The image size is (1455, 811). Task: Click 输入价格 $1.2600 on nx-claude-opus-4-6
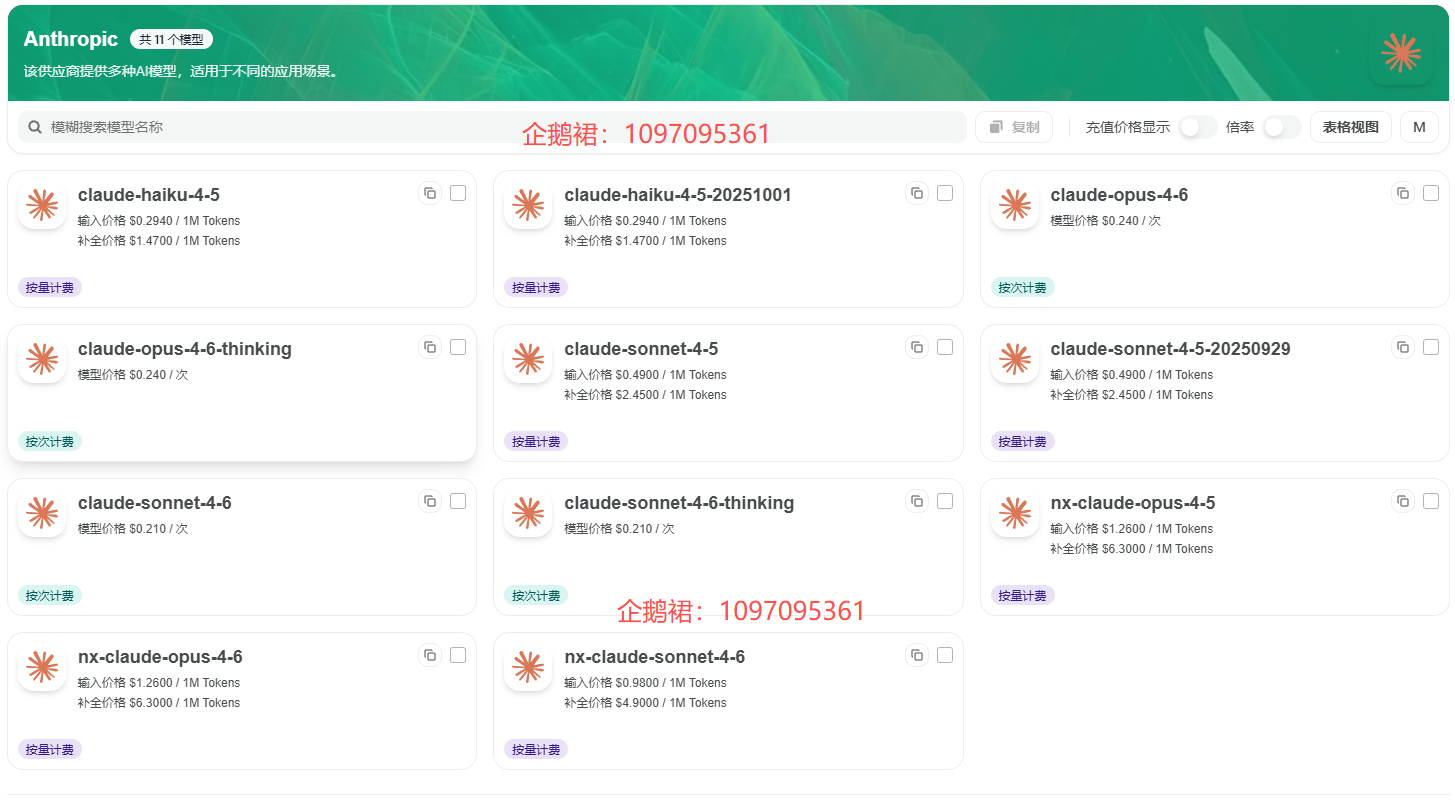[x=159, y=683]
